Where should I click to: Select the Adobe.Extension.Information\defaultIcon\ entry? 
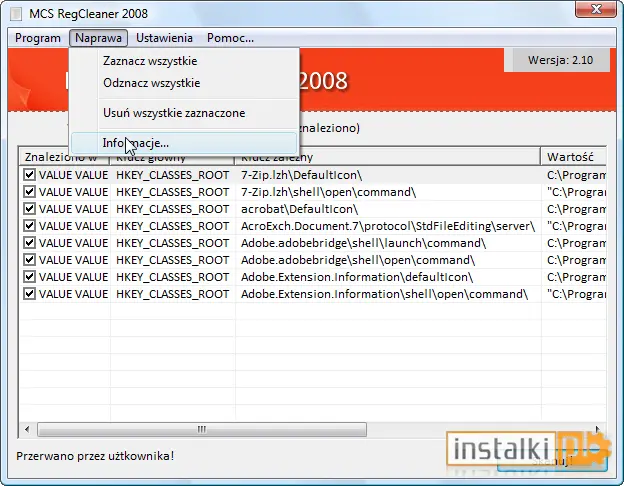point(357,277)
